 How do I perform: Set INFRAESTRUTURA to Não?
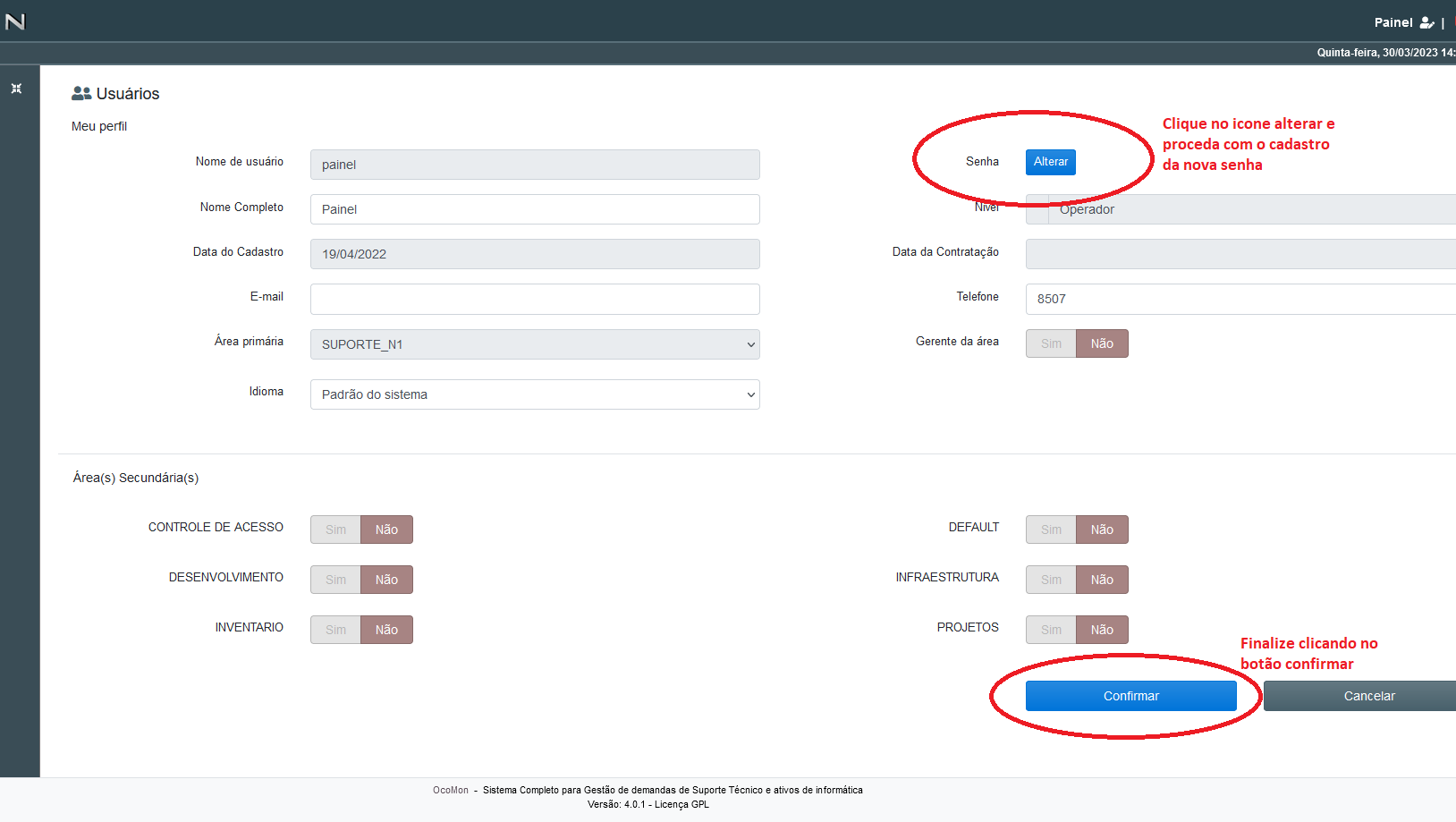click(x=1102, y=580)
